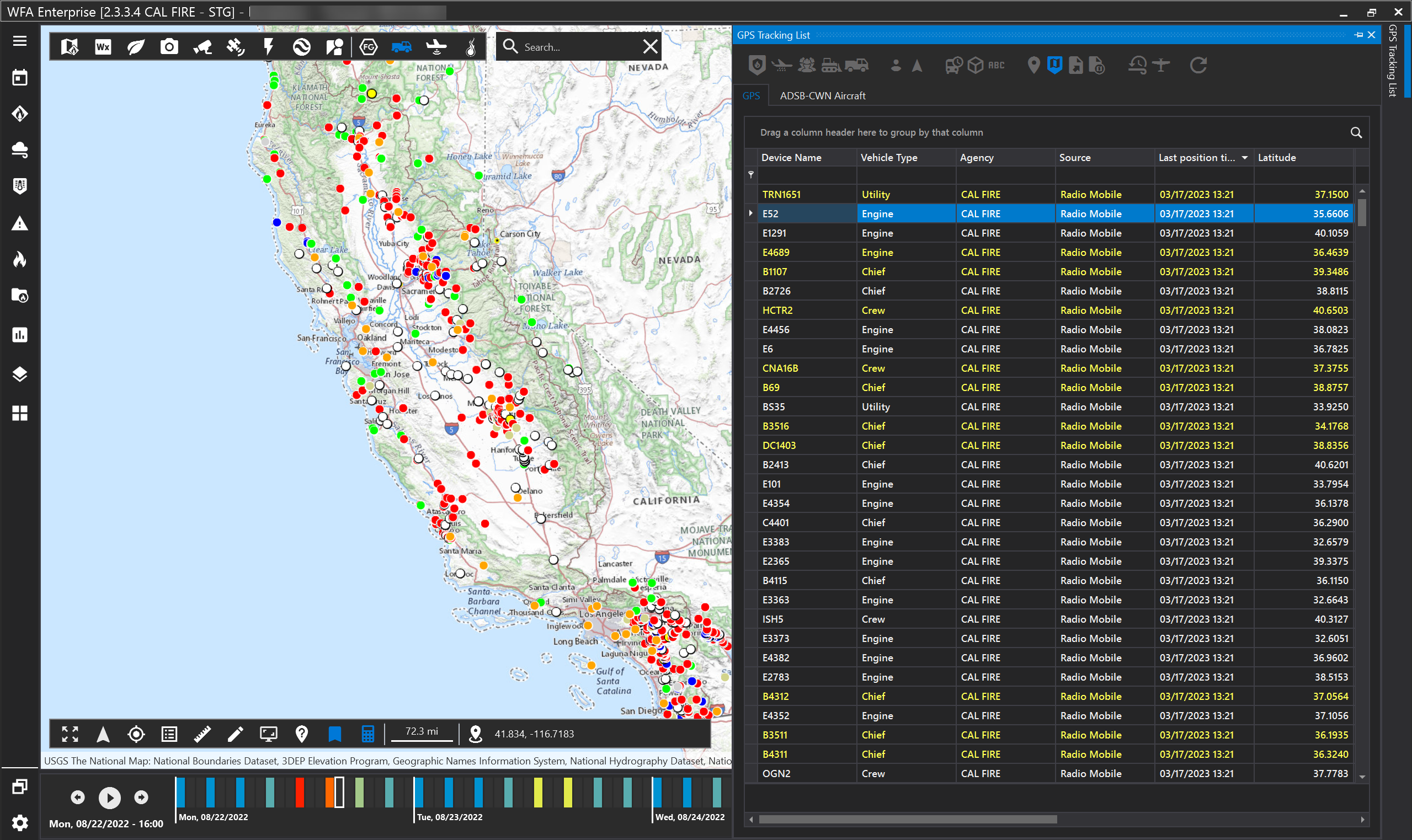The height and width of the screenshot is (840, 1412).
Task: Open the measure ruler tool
Action: (202, 734)
